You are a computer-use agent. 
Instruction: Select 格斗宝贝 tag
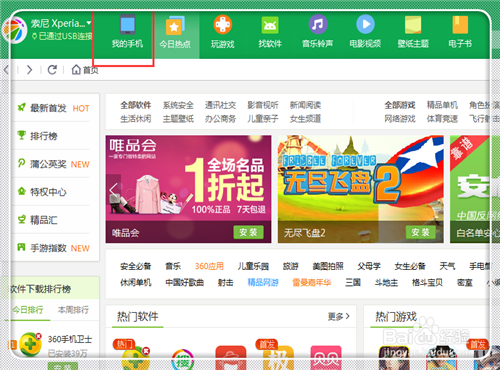427,283
